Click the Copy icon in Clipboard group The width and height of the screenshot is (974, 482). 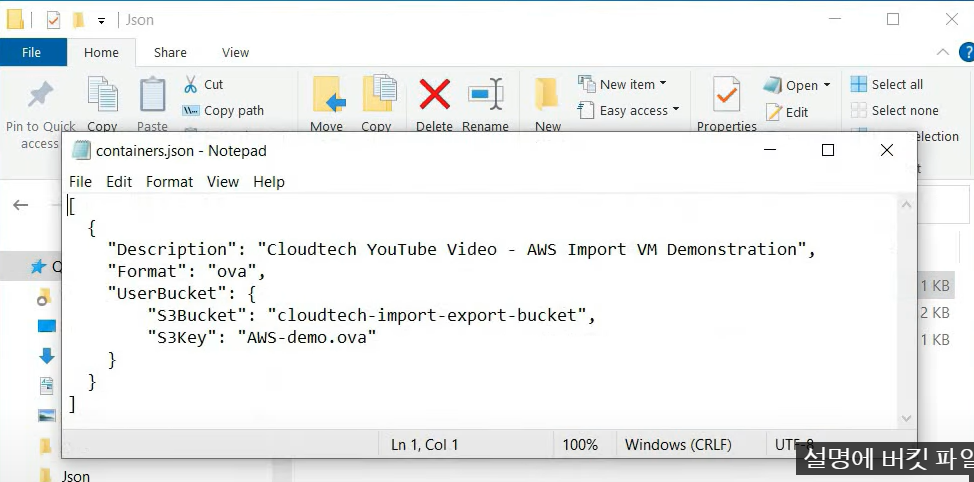click(x=102, y=94)
